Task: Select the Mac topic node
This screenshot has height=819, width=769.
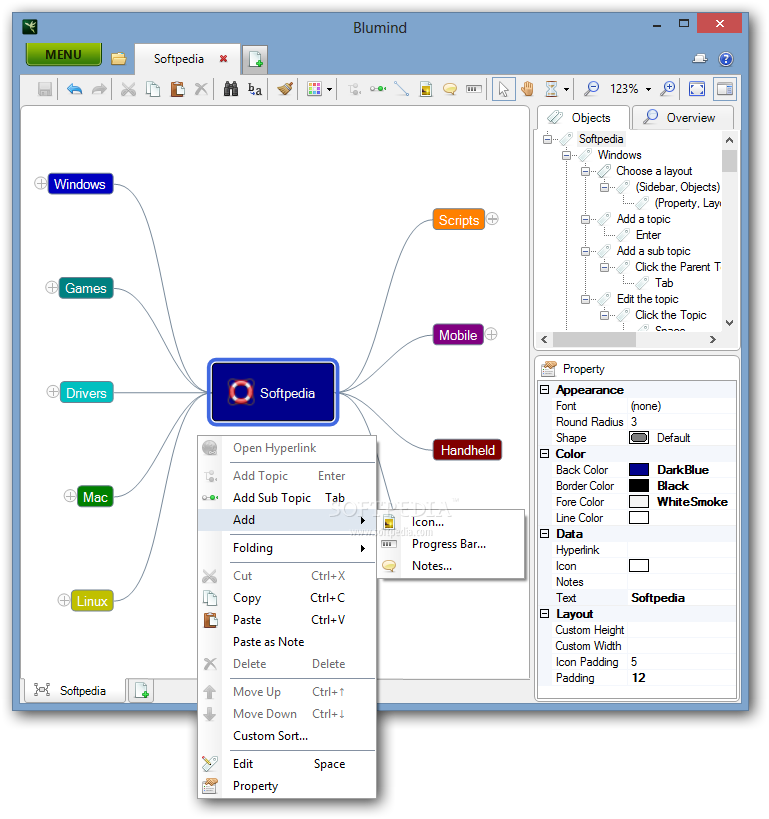Action: coord(95,497)
